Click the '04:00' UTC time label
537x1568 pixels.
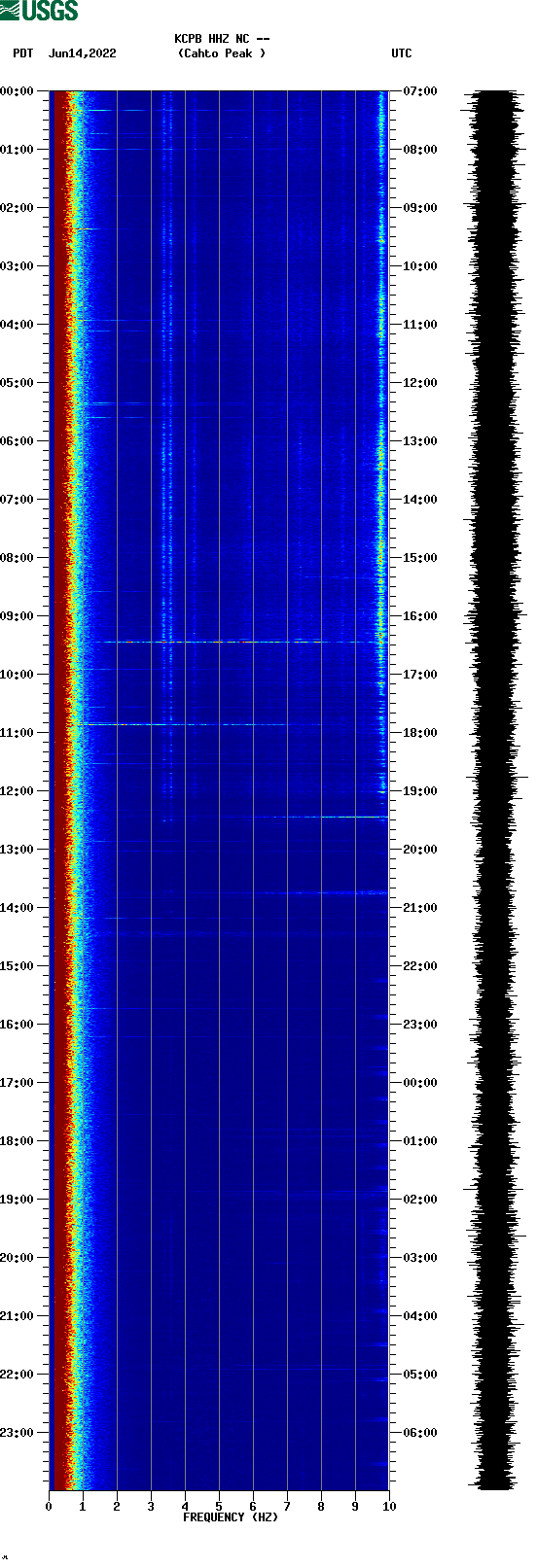(420, 1316)
